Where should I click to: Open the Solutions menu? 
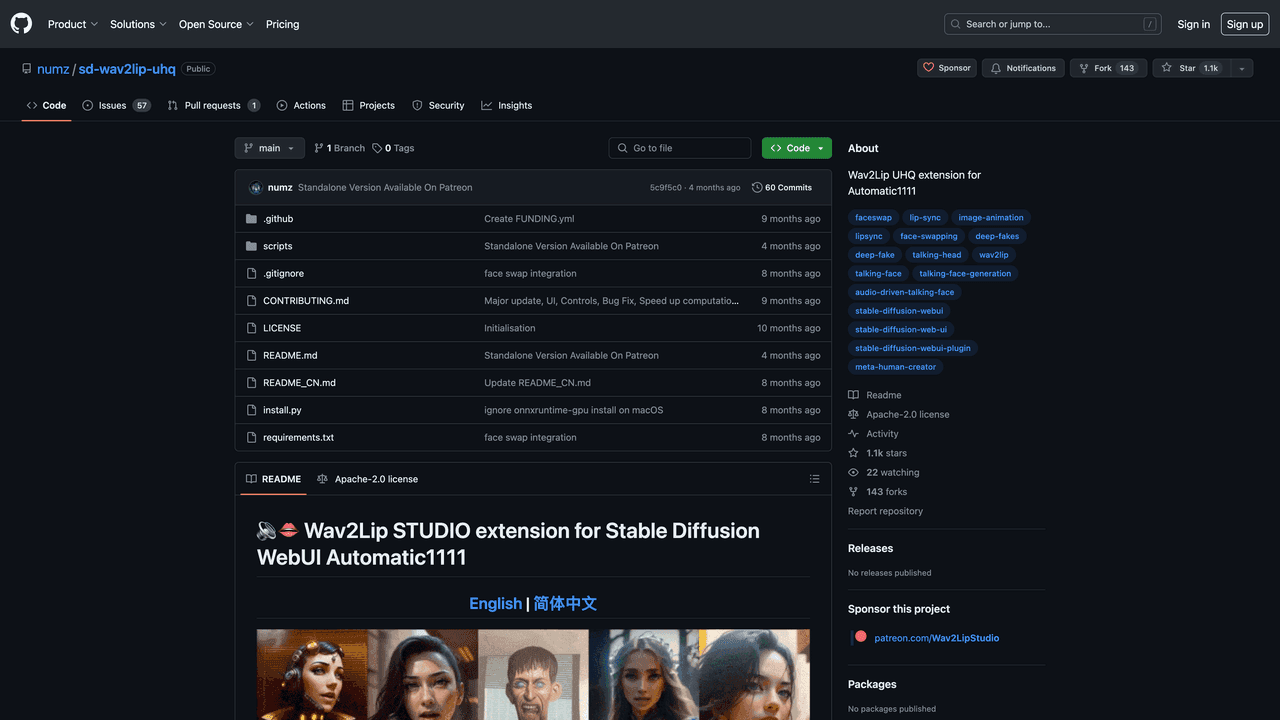[138, 24]
